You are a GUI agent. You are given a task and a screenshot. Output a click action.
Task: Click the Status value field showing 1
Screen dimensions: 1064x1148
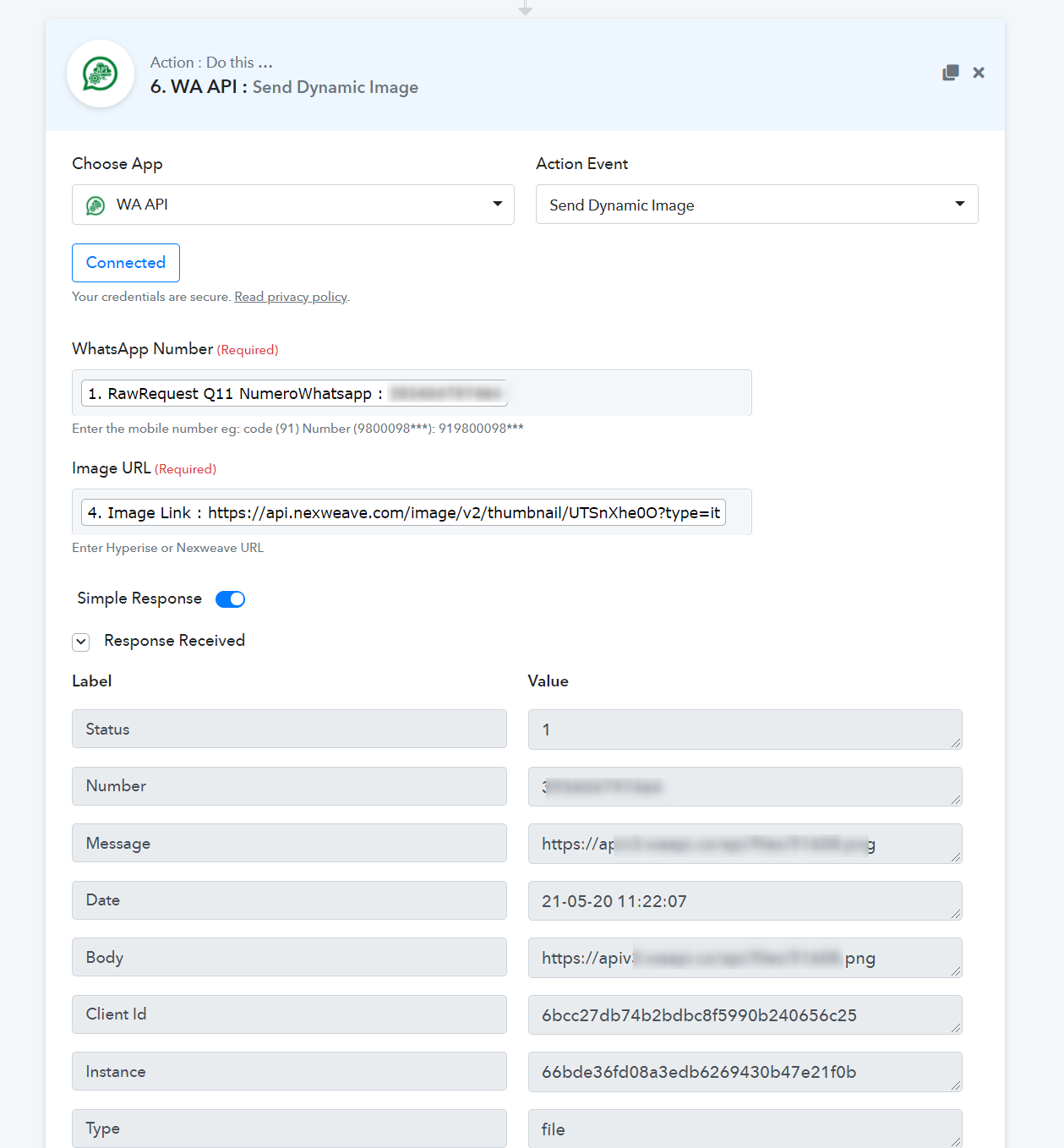coord(745,730)
